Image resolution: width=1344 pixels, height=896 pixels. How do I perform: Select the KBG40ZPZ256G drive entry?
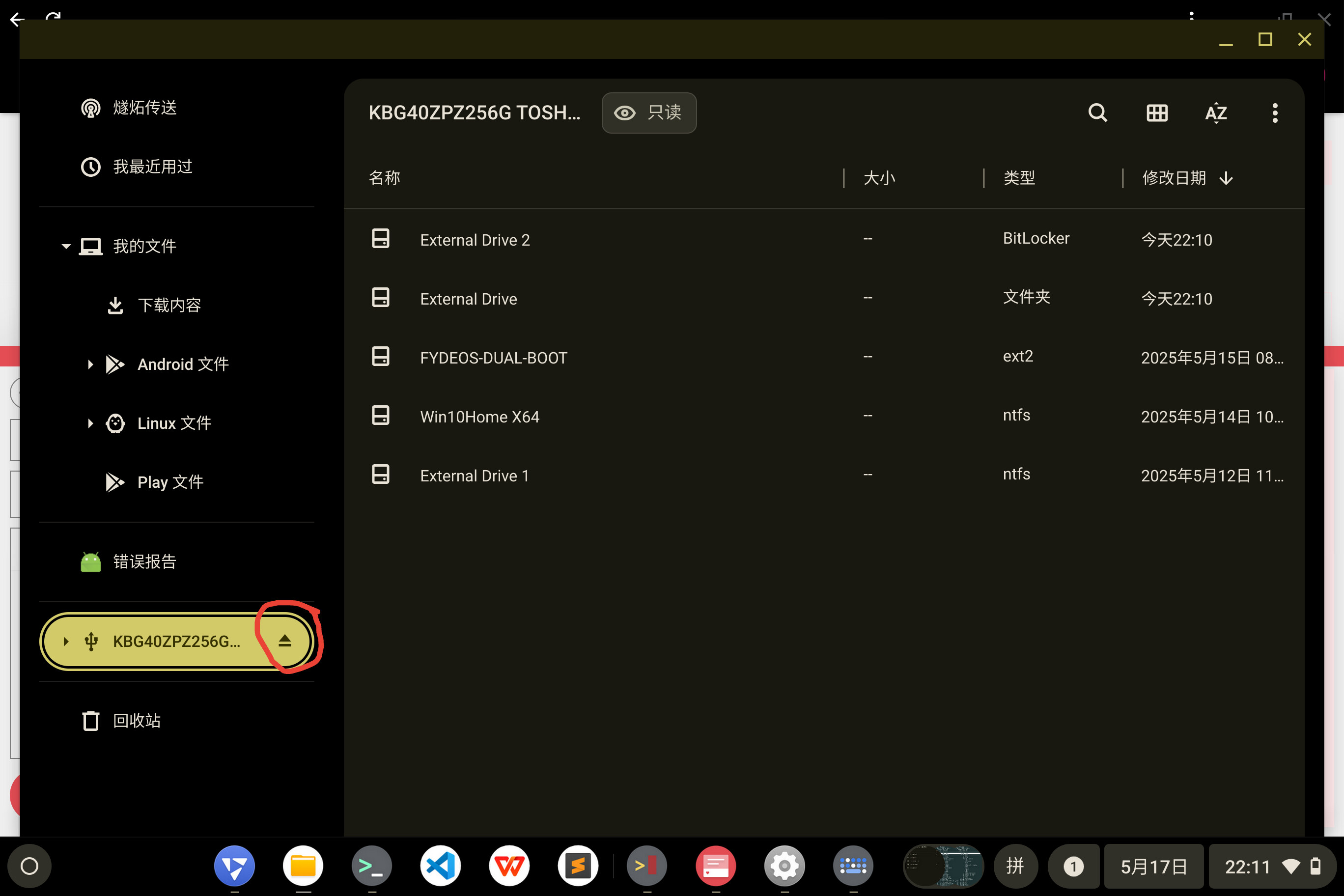pyautogui.click(x=176, y=641)
